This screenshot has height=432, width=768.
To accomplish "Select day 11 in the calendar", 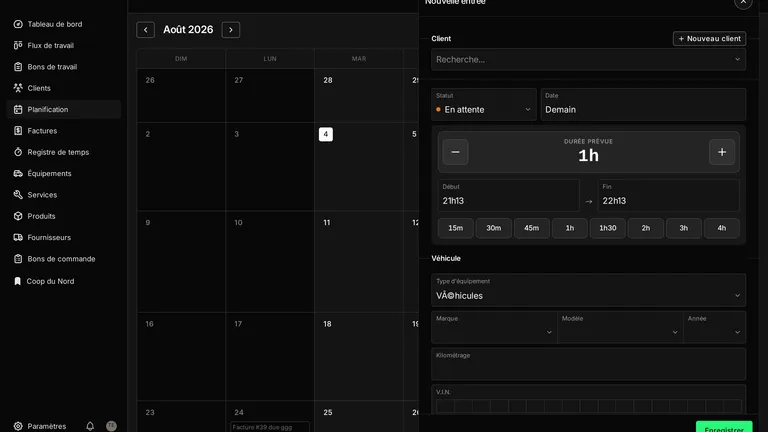I will (327, 223).
